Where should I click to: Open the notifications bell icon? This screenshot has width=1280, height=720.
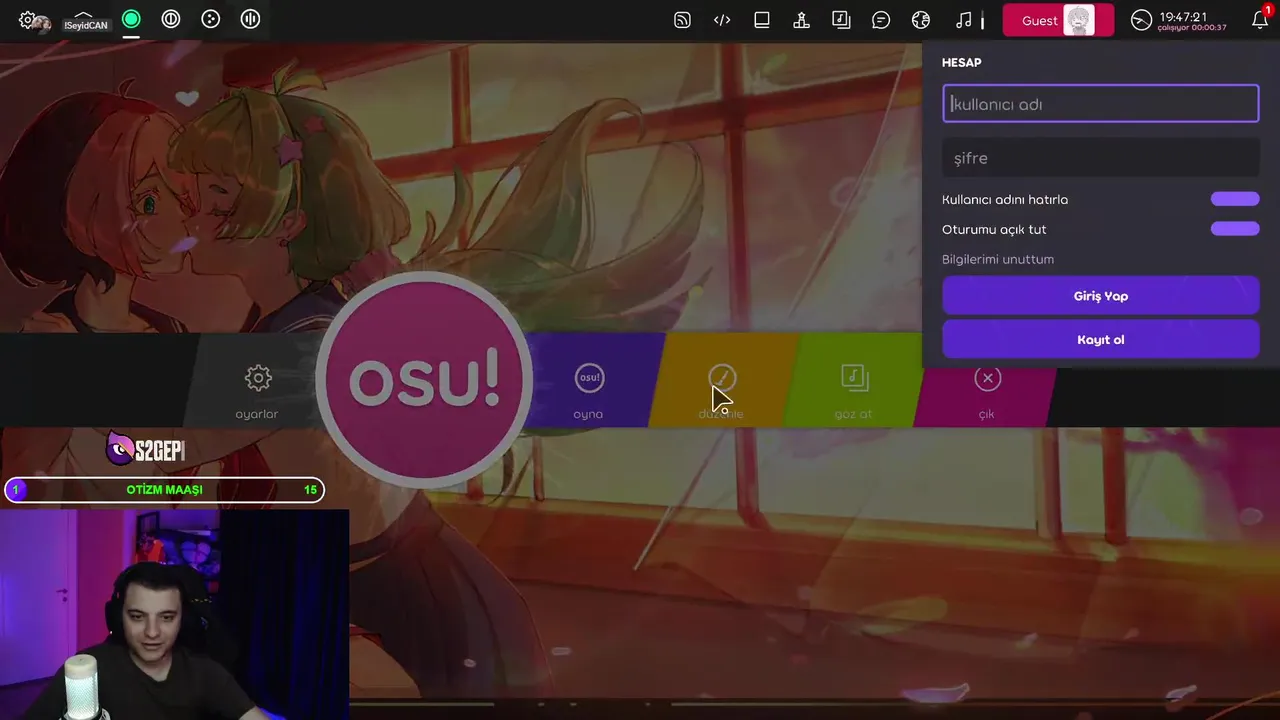(1260, 20)
